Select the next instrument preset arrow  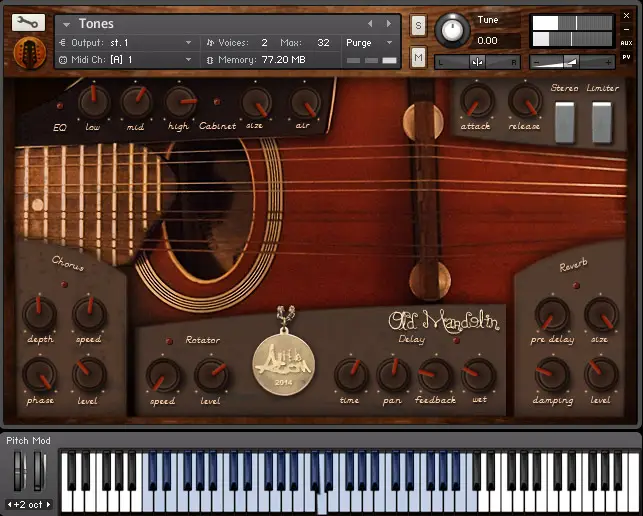coord(388,24)
